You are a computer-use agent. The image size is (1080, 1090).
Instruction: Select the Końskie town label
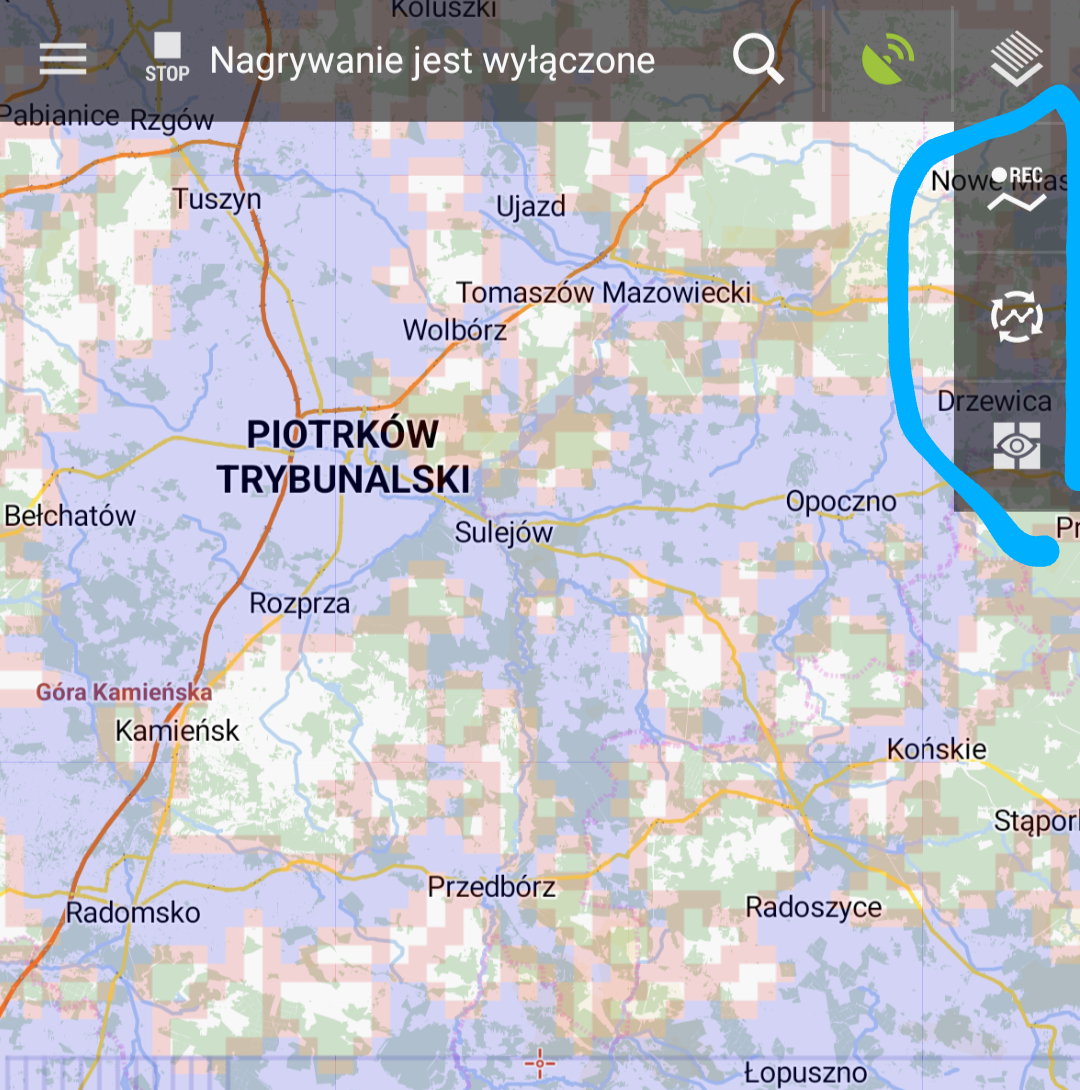pyautogui.click(x=937, y=749)
